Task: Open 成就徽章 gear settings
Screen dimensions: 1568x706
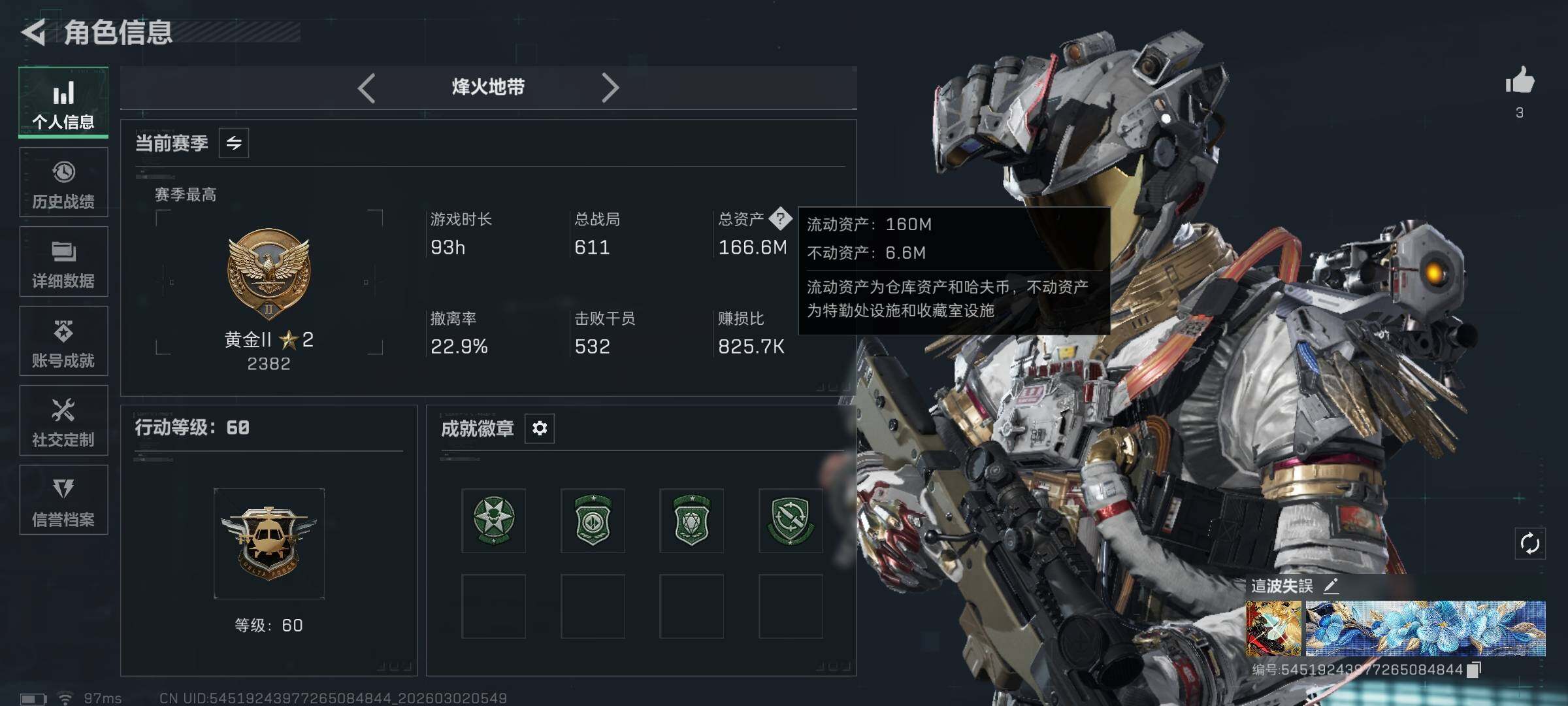Action: tap(540, 428)
